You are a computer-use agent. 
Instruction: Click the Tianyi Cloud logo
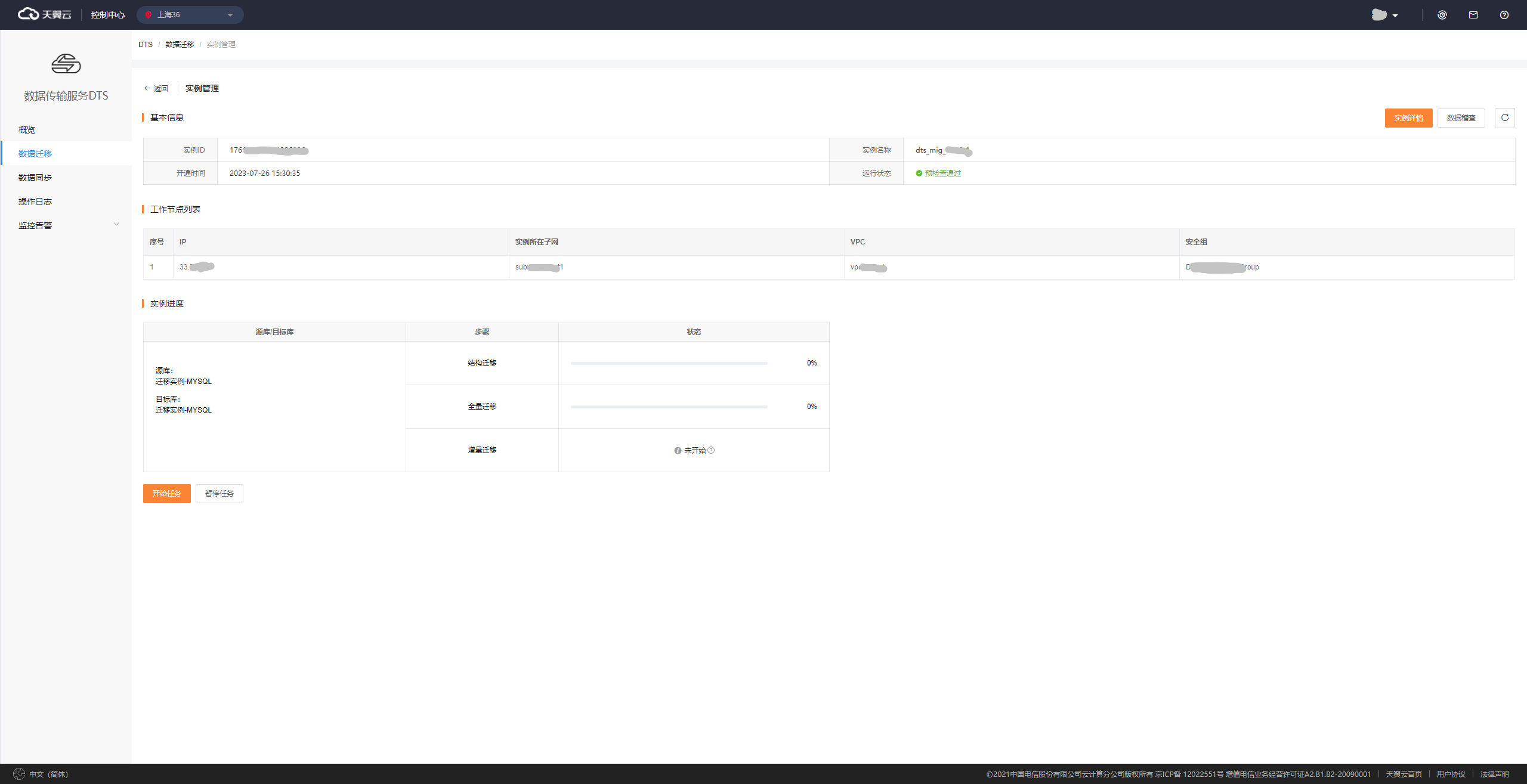44,14
